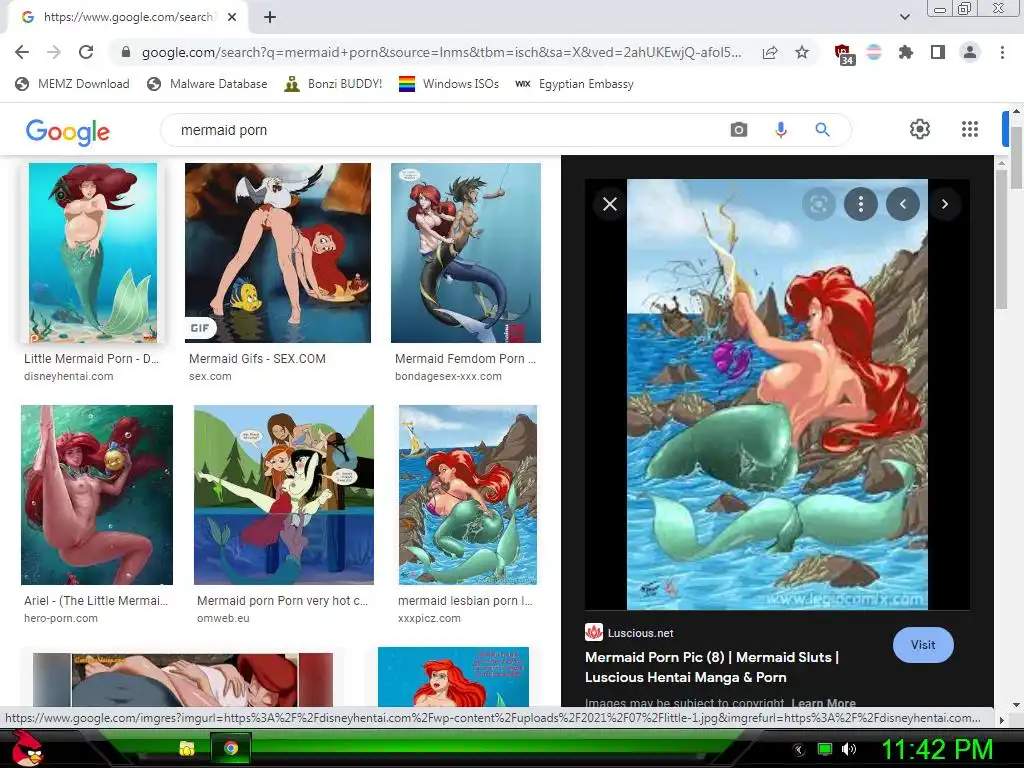The width and height of the screenshot is (1024, 768).
Task: Open the taskbar file explorer icon
Action: pyautogui.click(x=187, y=748)
